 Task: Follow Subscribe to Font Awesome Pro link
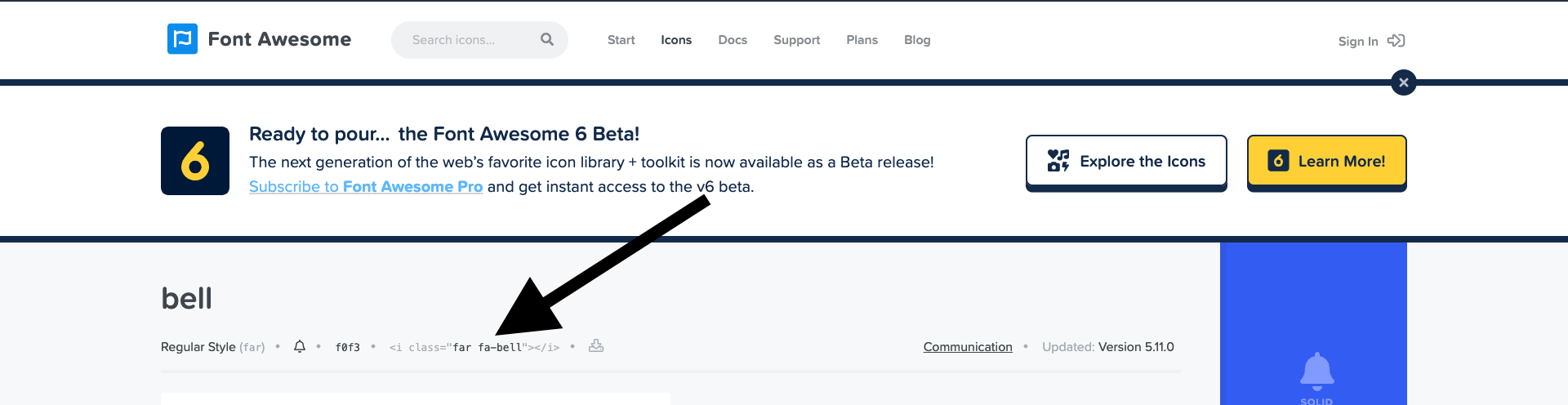(366, 187)
